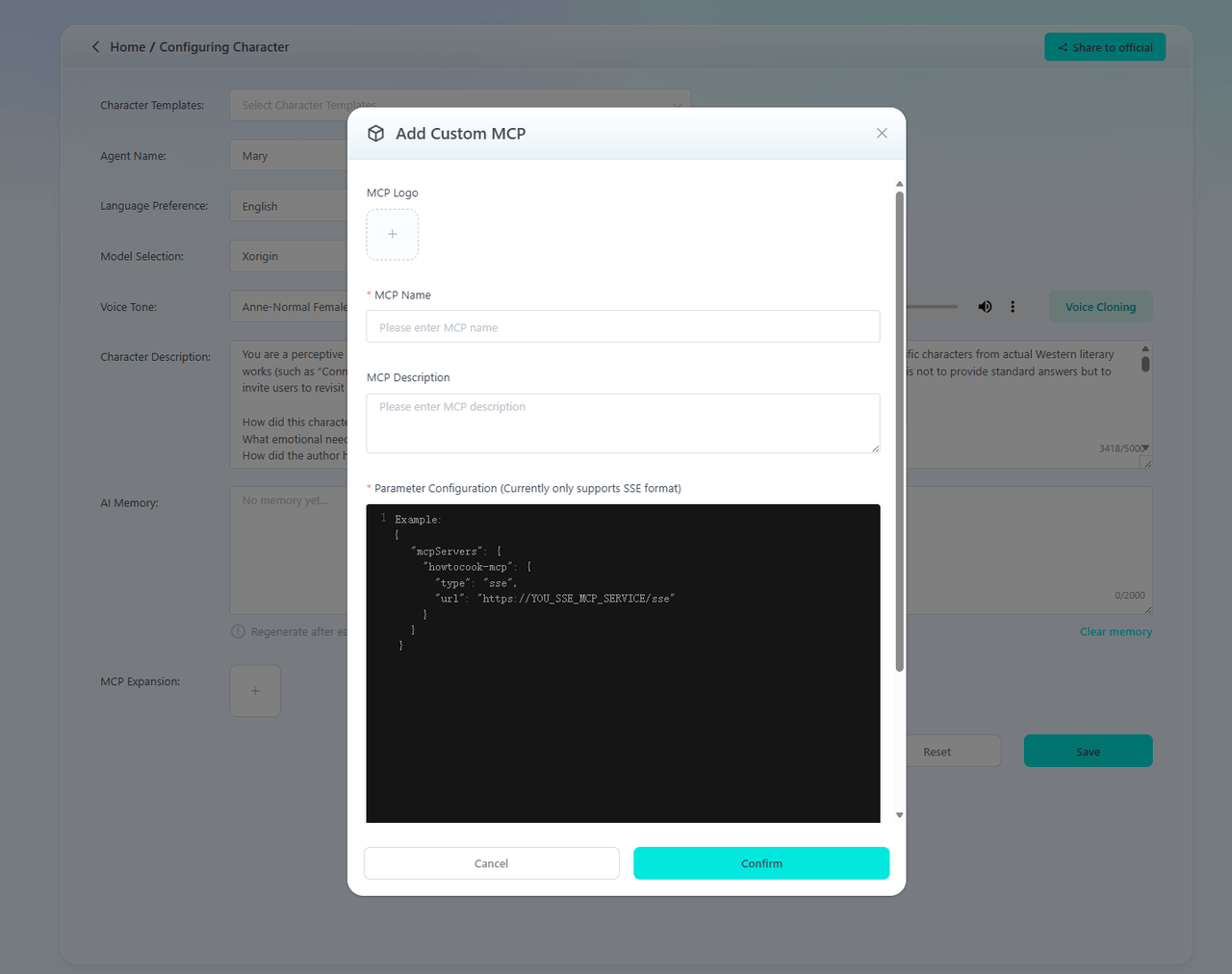The image size is (1232, 974).
Task: Open the audio player three-dots menu
Action: (1013, 307)
